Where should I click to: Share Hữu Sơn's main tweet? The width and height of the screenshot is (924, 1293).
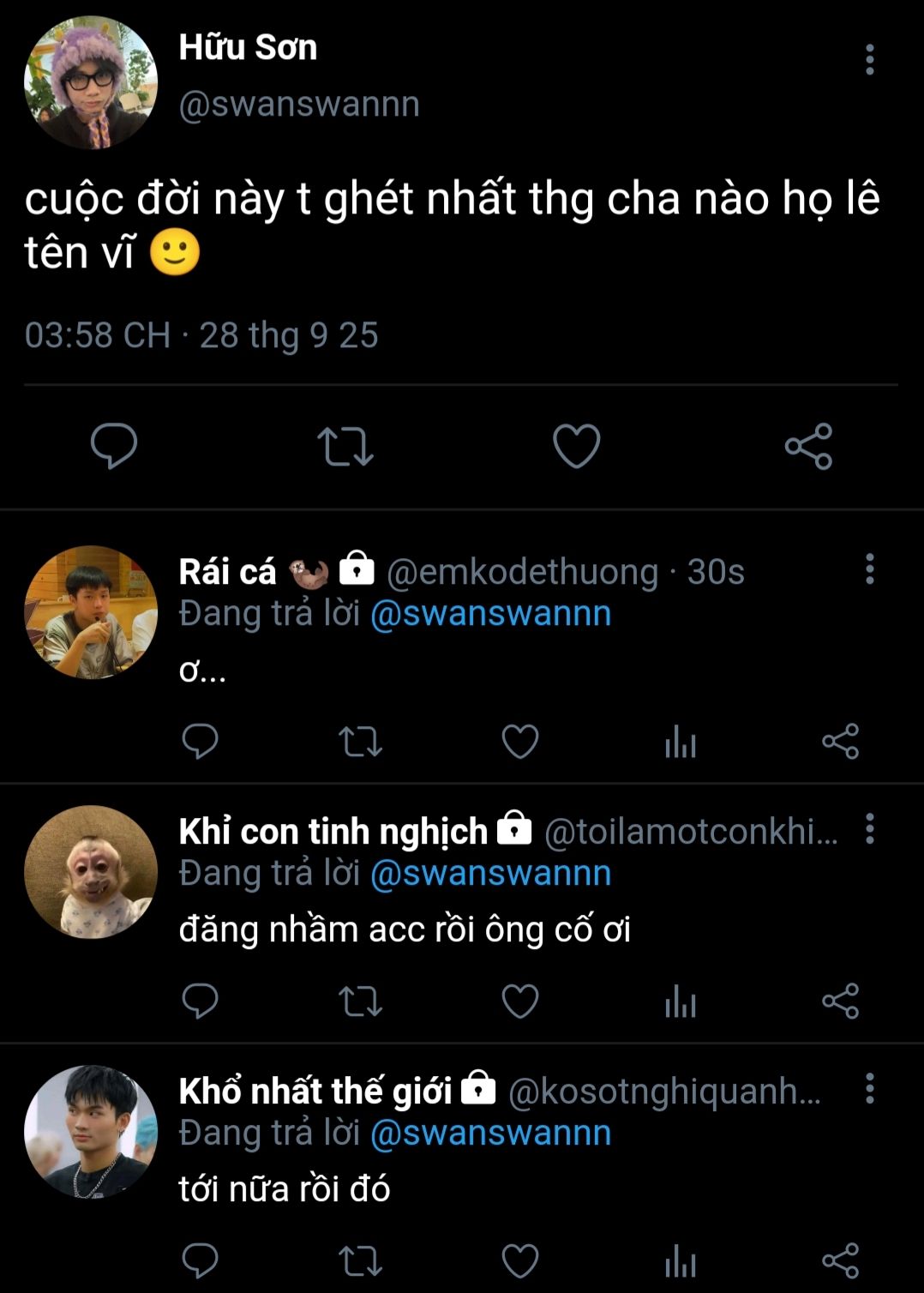808,446
